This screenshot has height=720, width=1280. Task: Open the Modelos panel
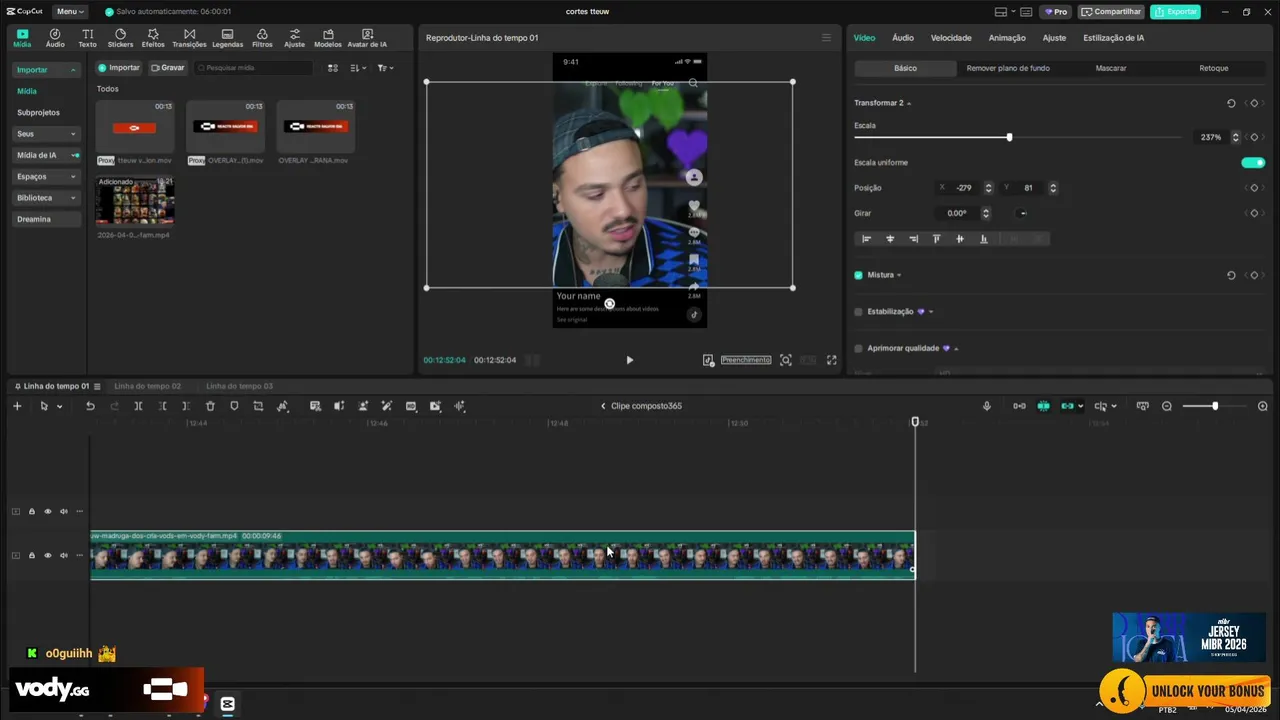327,38
